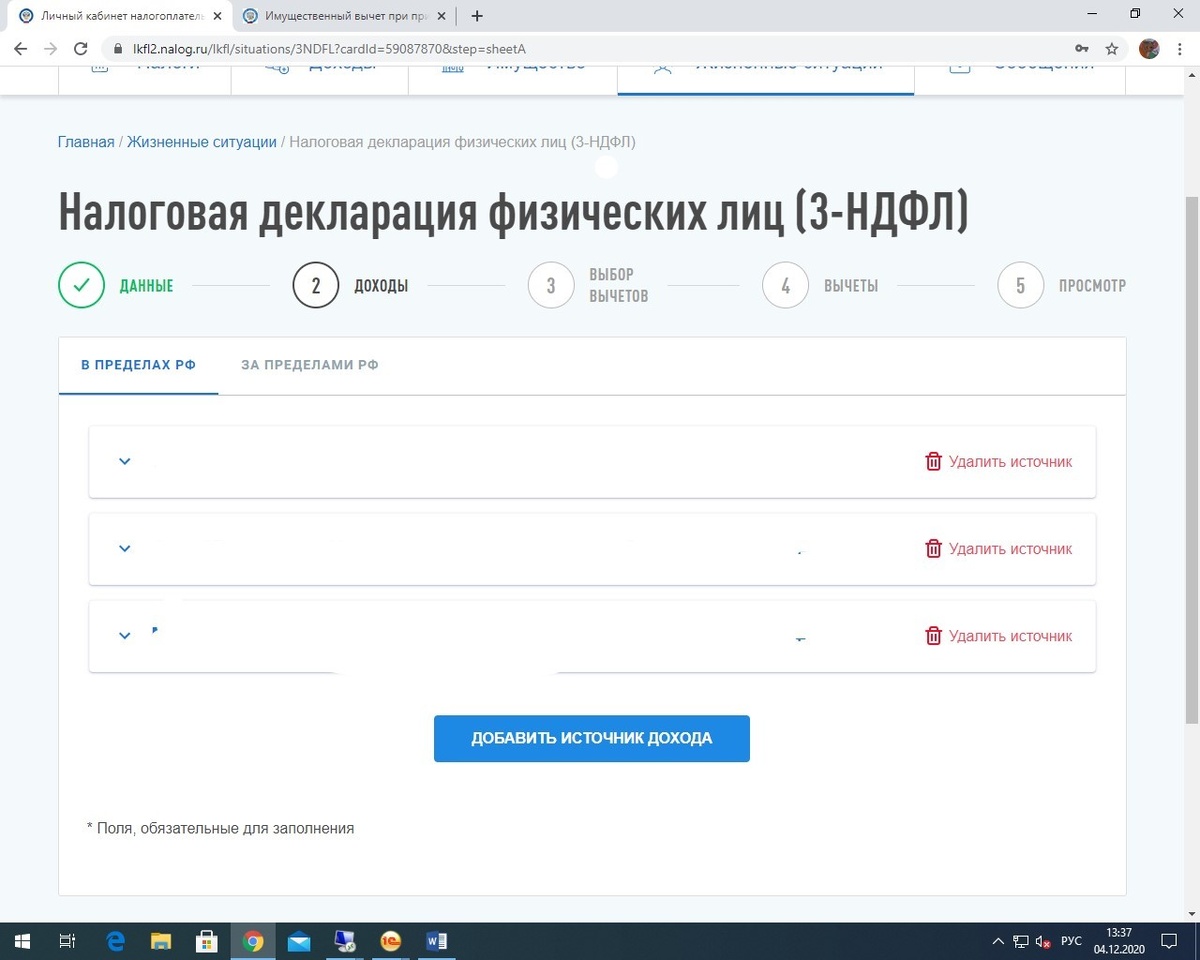
Task: Delete the first income source via trash icon
Action: (933, 461)
